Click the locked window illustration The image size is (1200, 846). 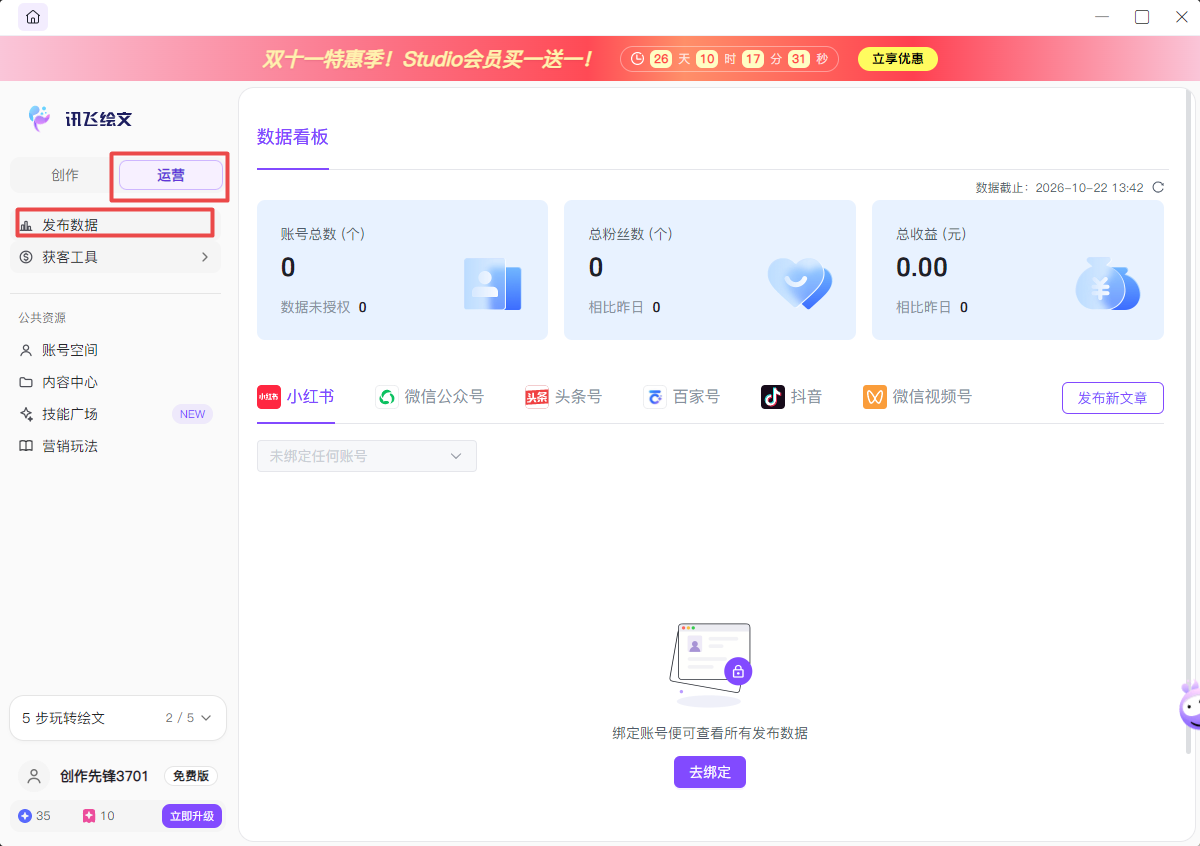pyautogui.click(x=712, y=664)
